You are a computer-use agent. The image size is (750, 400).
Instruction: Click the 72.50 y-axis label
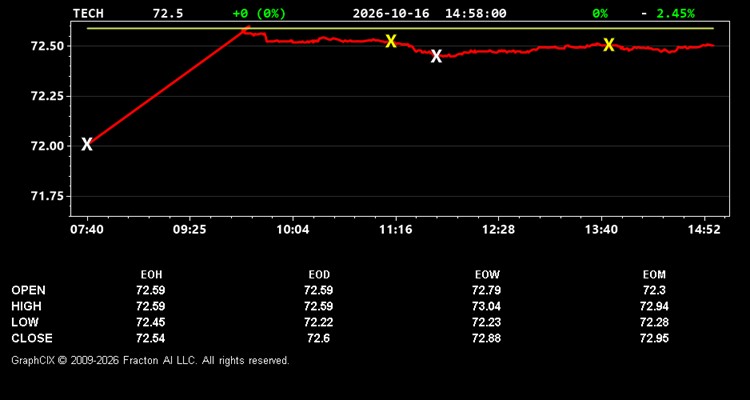47,46
